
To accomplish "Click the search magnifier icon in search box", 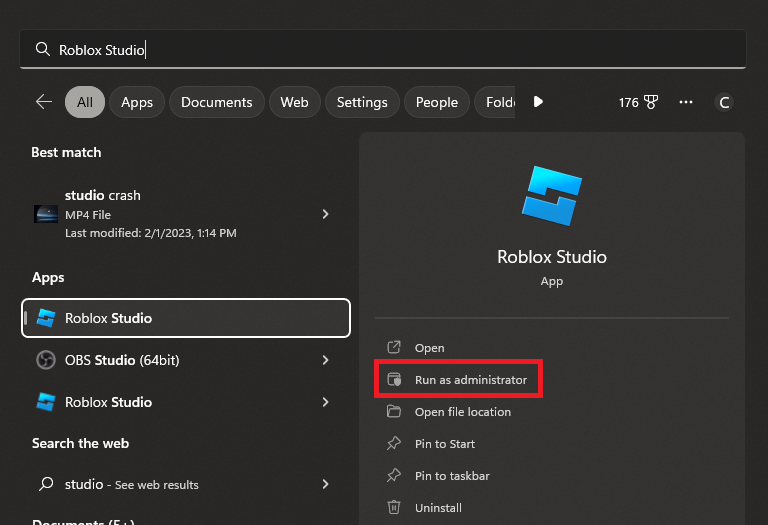I will 43,49.
